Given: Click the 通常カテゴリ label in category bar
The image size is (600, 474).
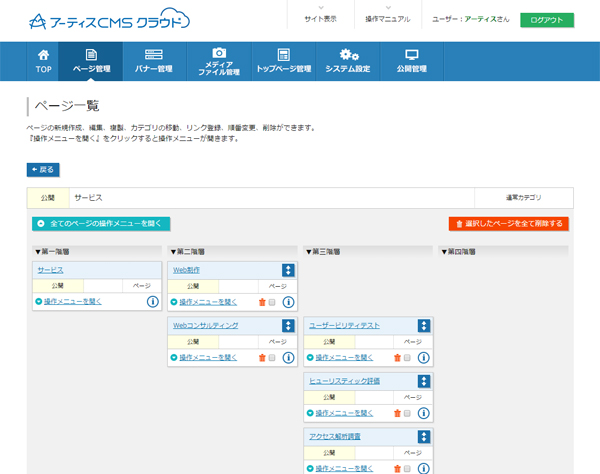Looking at the screenshot, I should pos(523,198).
